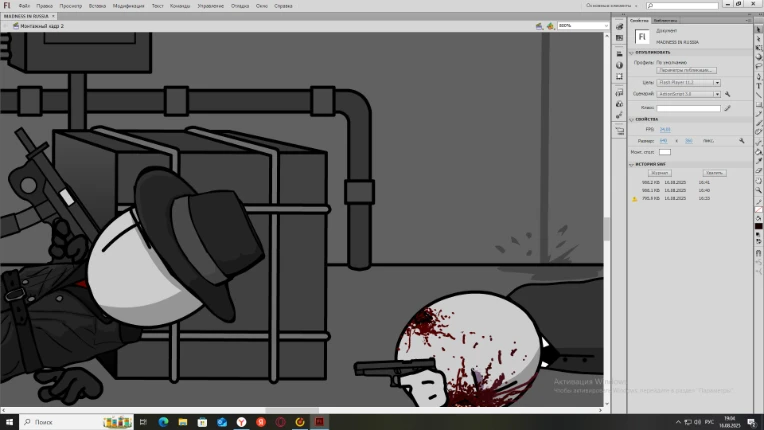Select the Eyedropper tool

click(x=759, y=161)
